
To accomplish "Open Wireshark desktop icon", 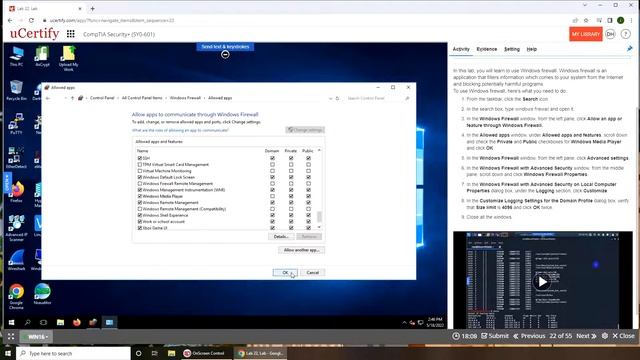I will (x=16, y=260).
